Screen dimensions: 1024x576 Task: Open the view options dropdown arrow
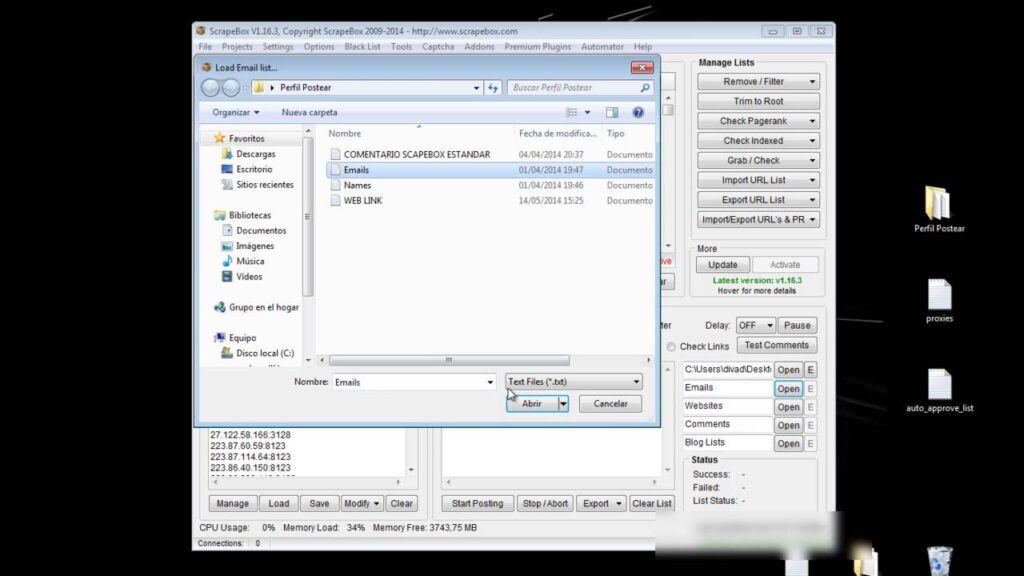pos(587,112)
